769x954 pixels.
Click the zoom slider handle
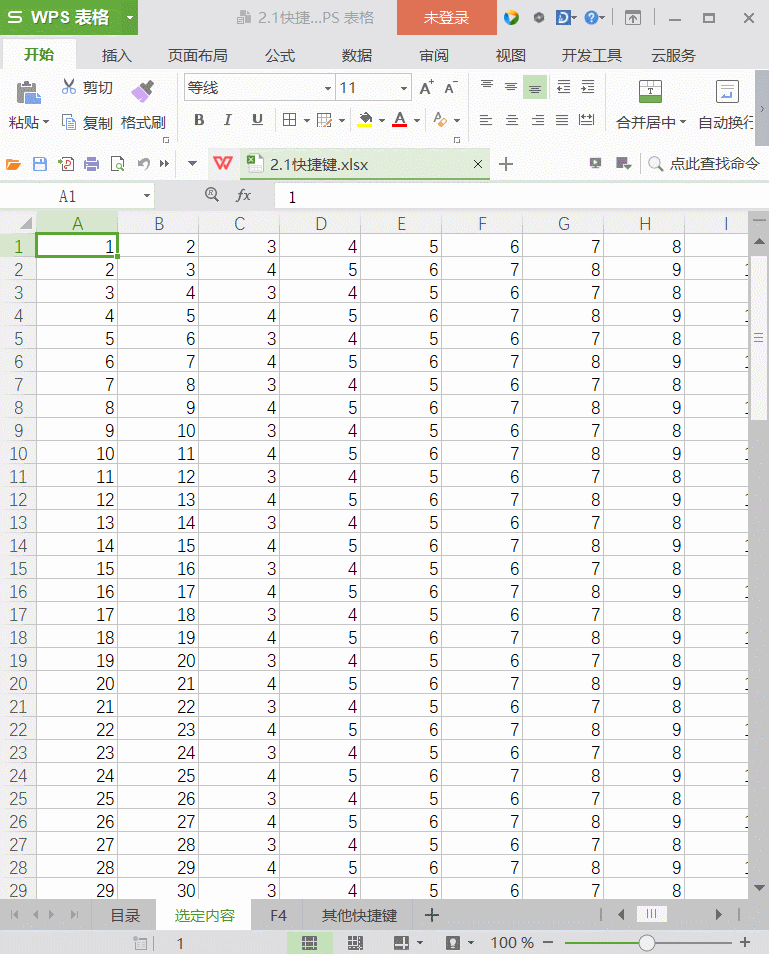[647, 942]
